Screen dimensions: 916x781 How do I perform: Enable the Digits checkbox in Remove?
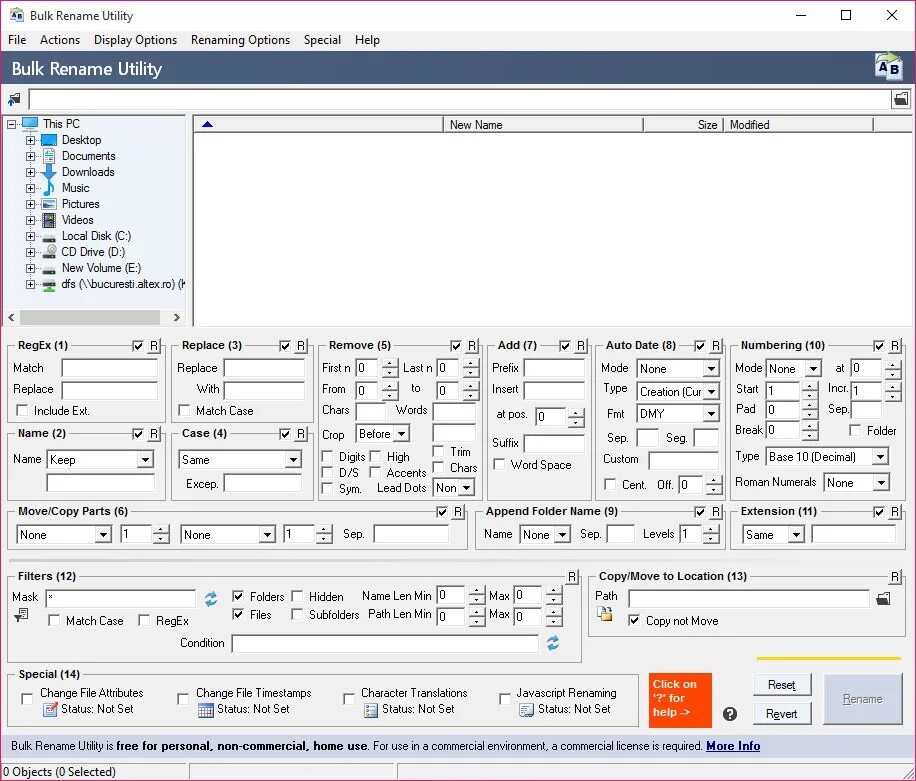327,456
